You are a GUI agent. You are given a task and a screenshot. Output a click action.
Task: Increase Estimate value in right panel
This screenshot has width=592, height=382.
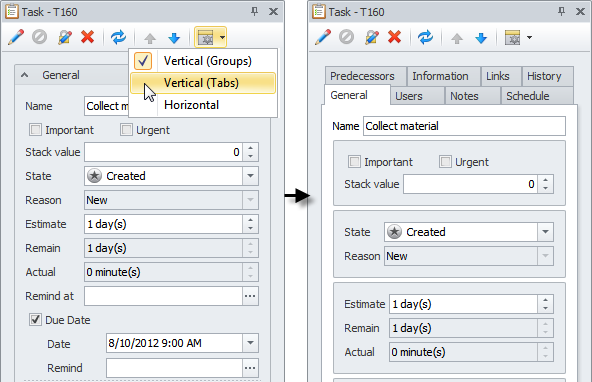pos(546,300)
